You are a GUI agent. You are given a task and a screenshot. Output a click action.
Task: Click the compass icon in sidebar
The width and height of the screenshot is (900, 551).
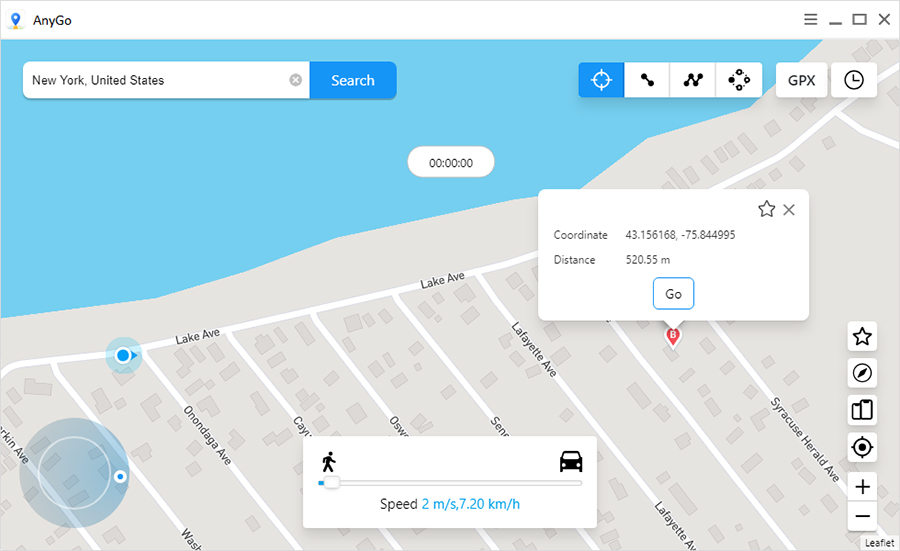tap(862, 373)
